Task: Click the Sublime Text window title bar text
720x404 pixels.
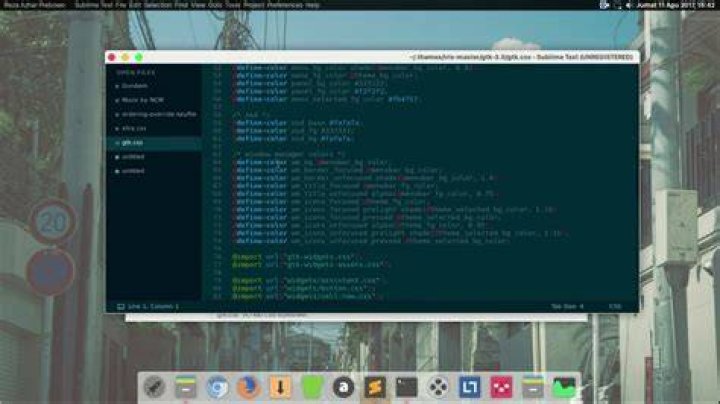Action: pyautogui.click(x=521, y=57)
